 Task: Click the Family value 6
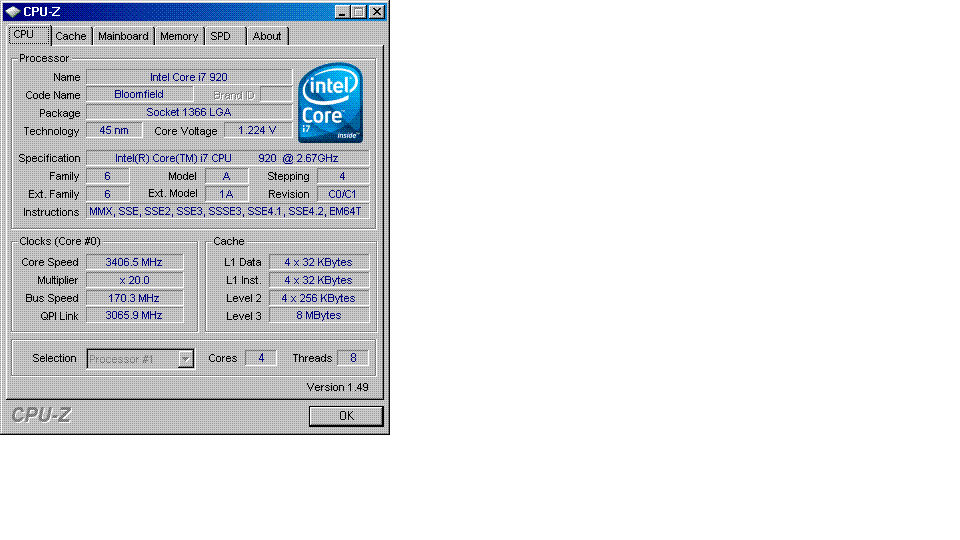click(108, 176)
